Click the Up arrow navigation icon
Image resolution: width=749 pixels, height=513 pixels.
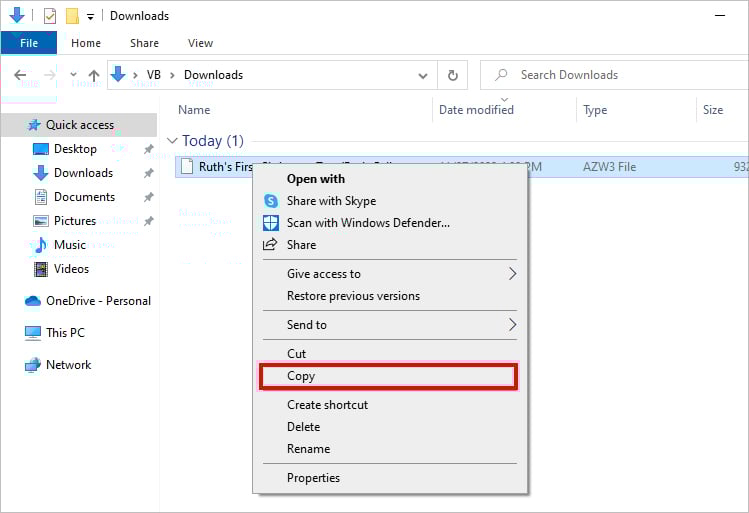pos(94,75)
